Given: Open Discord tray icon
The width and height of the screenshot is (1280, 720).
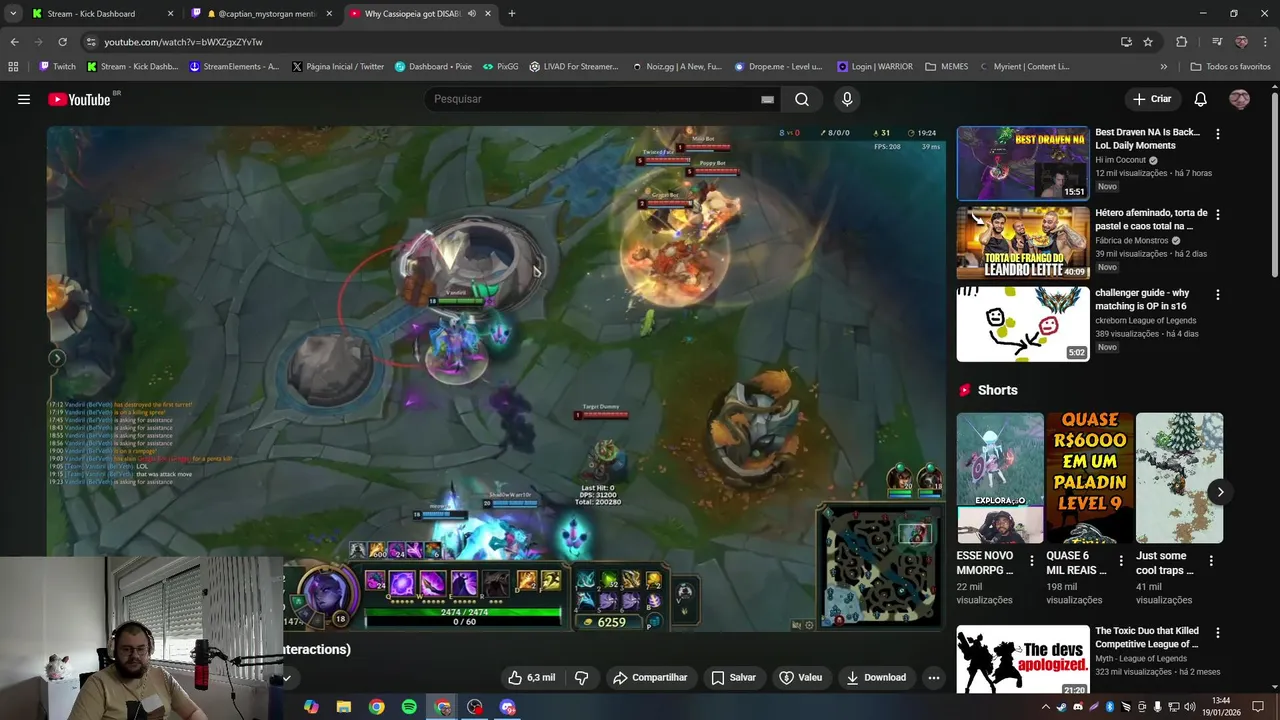Looking at the screenshot, I should 1078,707.
